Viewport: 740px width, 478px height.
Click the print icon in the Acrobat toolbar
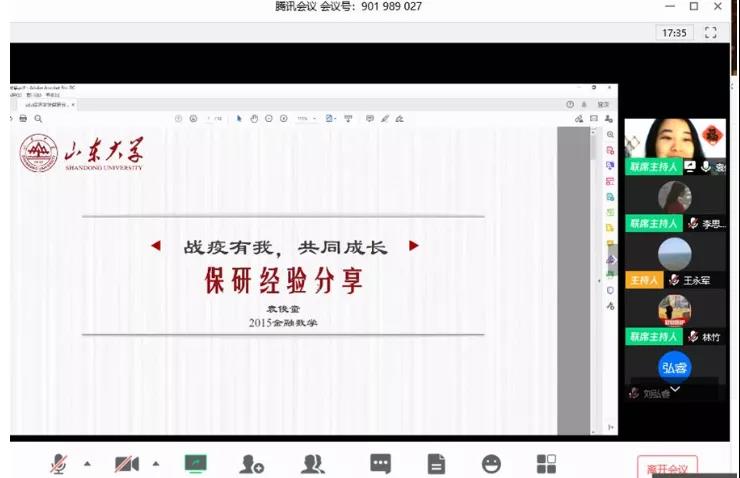pos(23,119)
